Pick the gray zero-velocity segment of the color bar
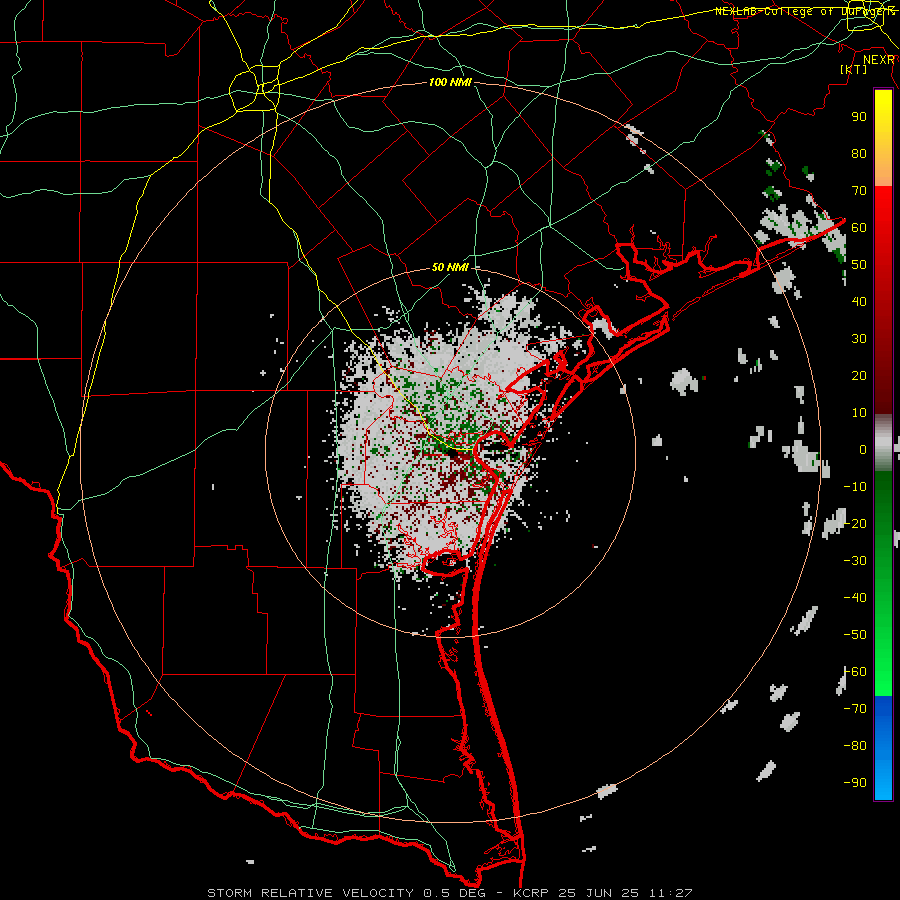Viewport: 900px width, 900px height. 883,443
